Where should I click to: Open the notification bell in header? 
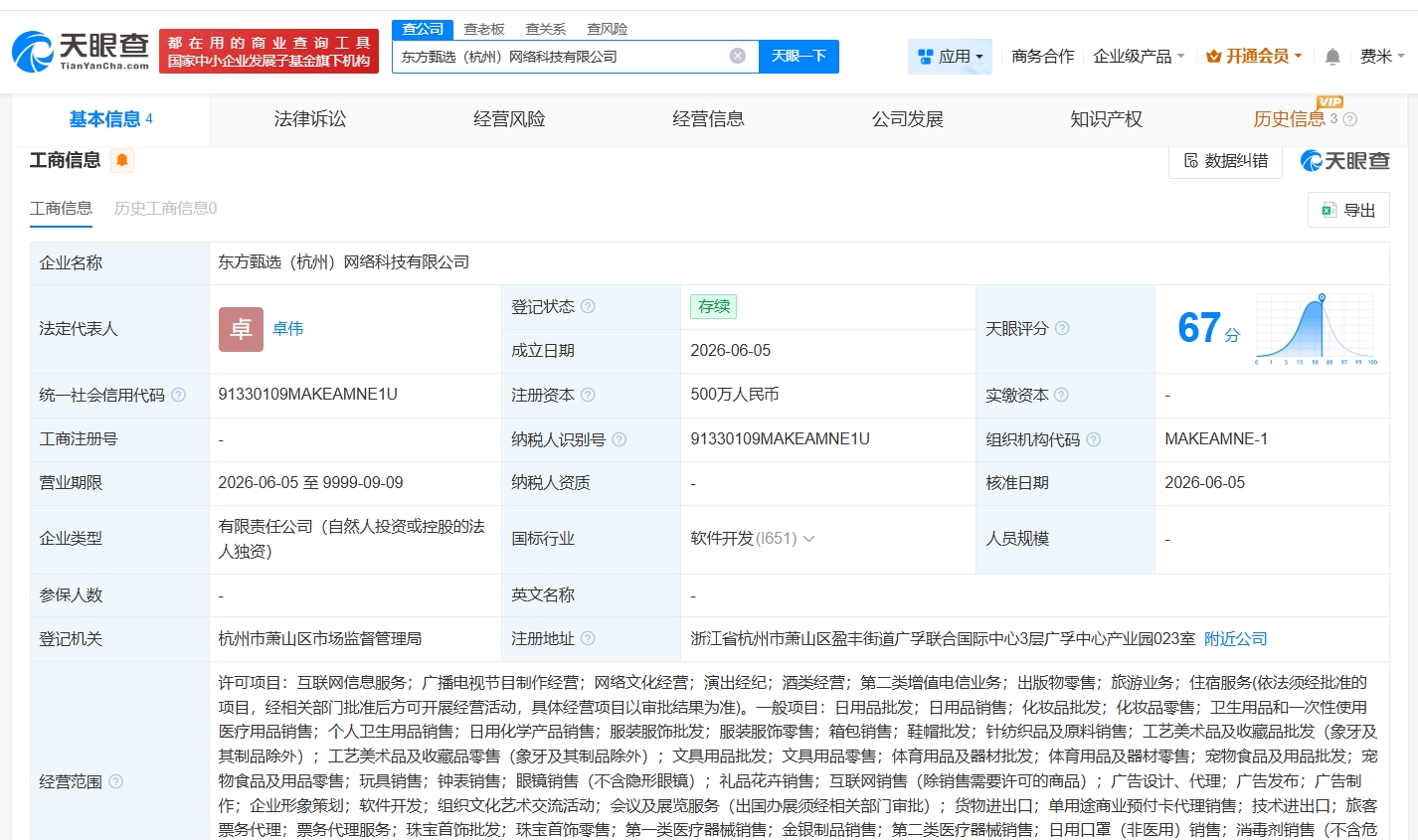point(1332,57)
